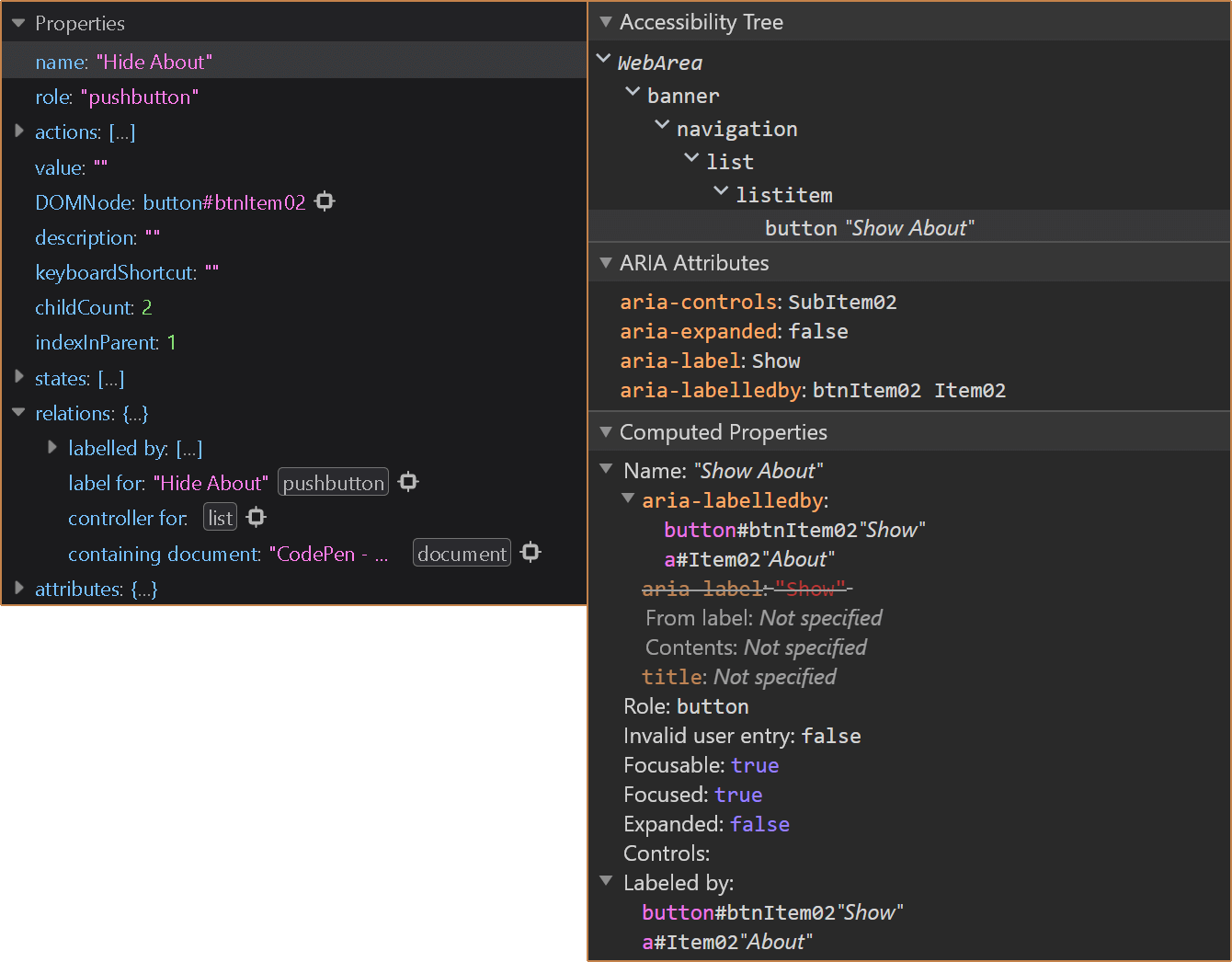The height and width of the screenshot is (962, 1232).
Task: Click target icon next to document badge
Action: click(x=530, y=552)
